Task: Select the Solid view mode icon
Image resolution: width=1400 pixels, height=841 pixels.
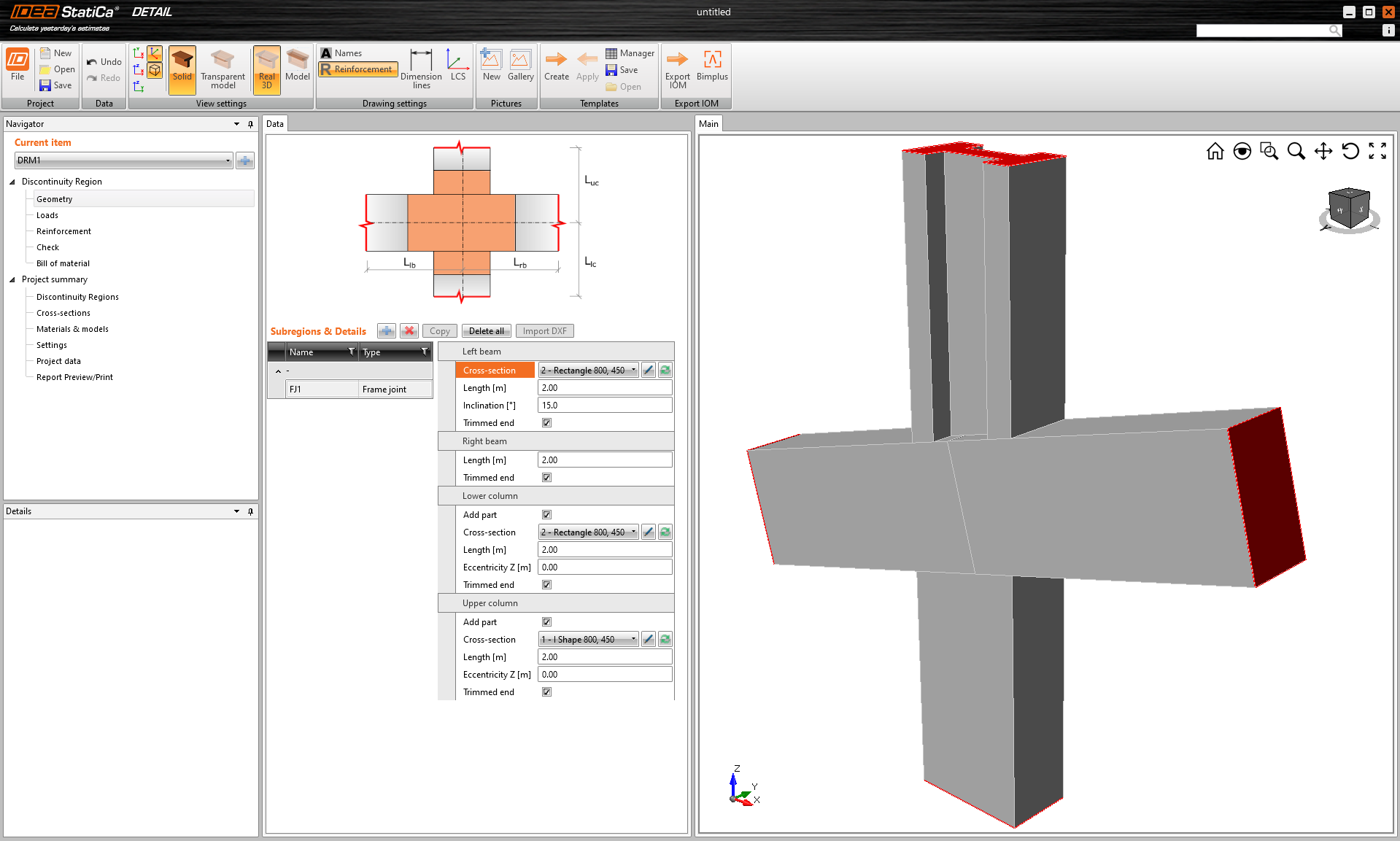Action: click(182, 68)
